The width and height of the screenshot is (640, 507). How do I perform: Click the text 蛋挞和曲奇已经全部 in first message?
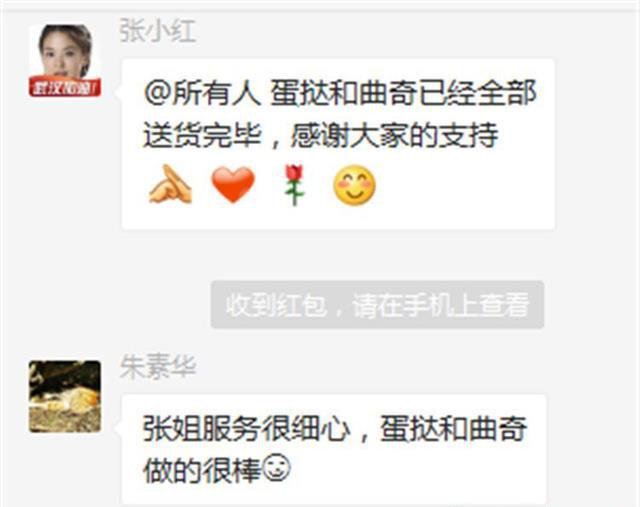(x=402, y=93)
